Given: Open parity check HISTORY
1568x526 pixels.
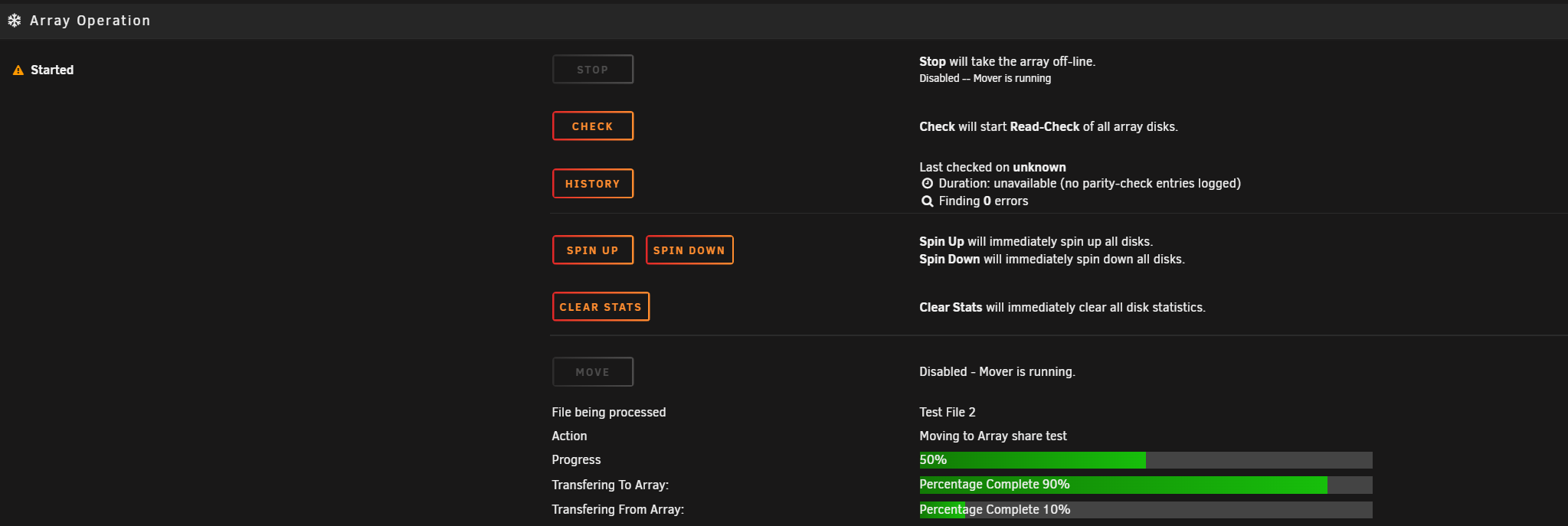Looking at the screenshot, I should [593, 184].
